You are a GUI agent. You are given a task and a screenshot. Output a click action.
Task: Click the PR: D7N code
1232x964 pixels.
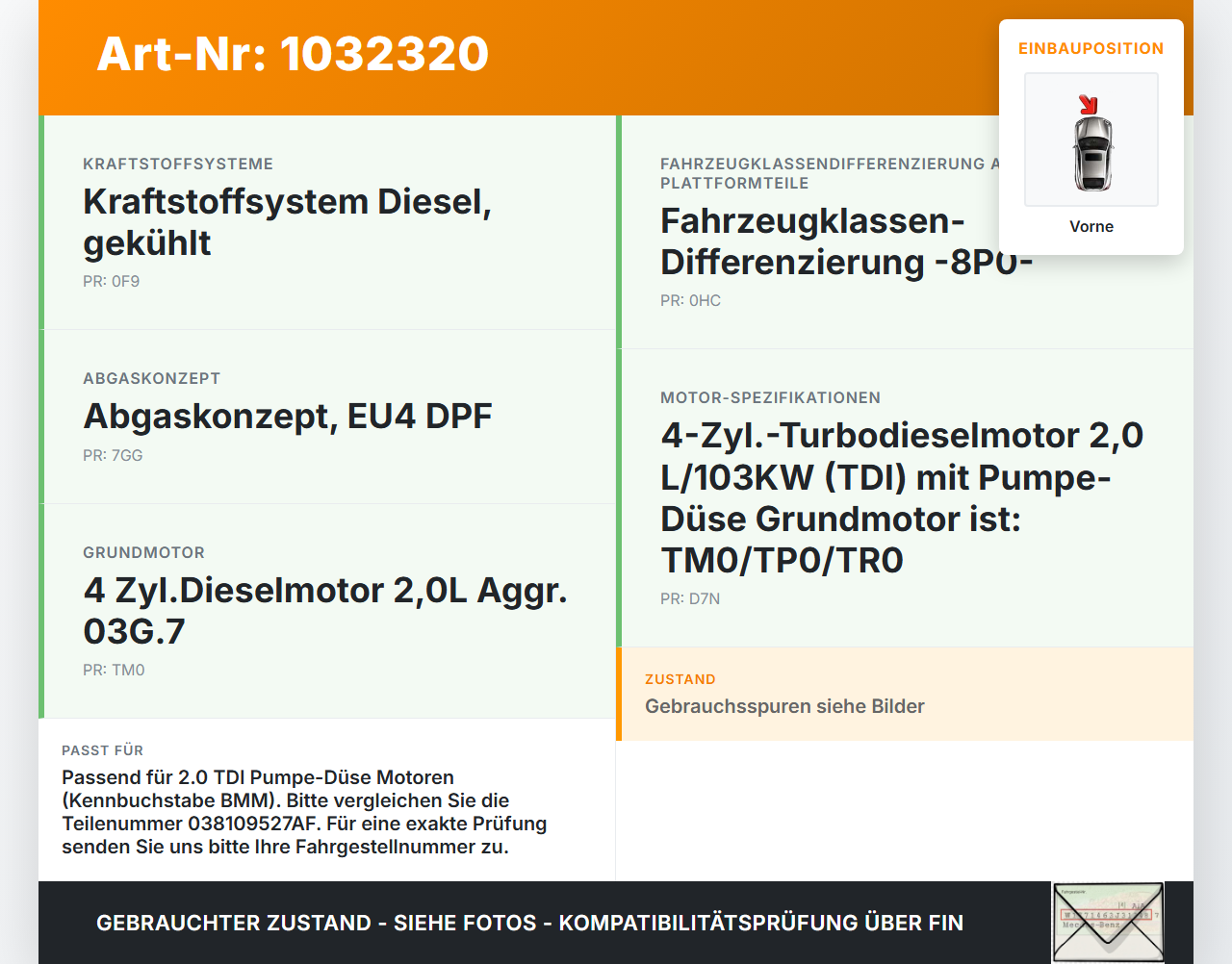[x=690, y=599]
